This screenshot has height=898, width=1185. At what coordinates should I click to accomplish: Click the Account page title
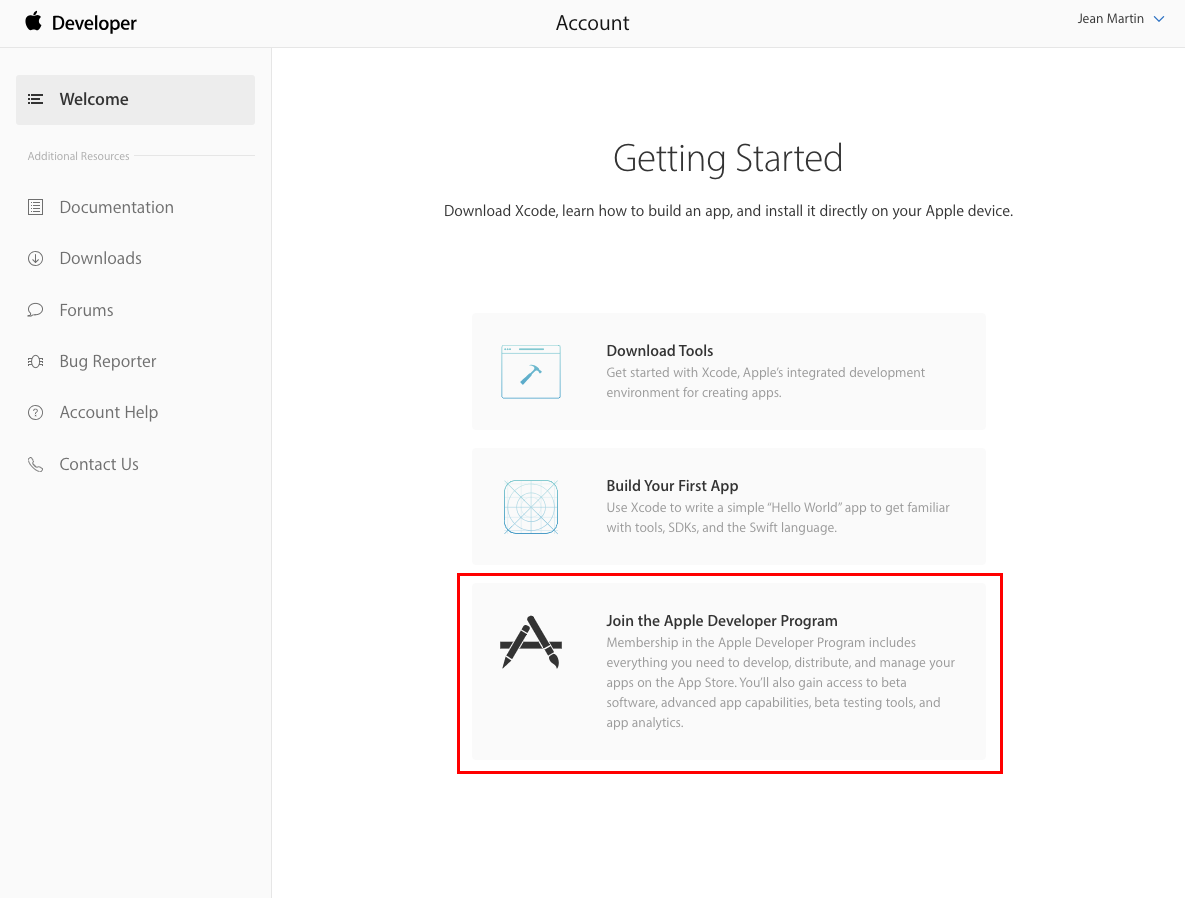click(x=592, y=23)
